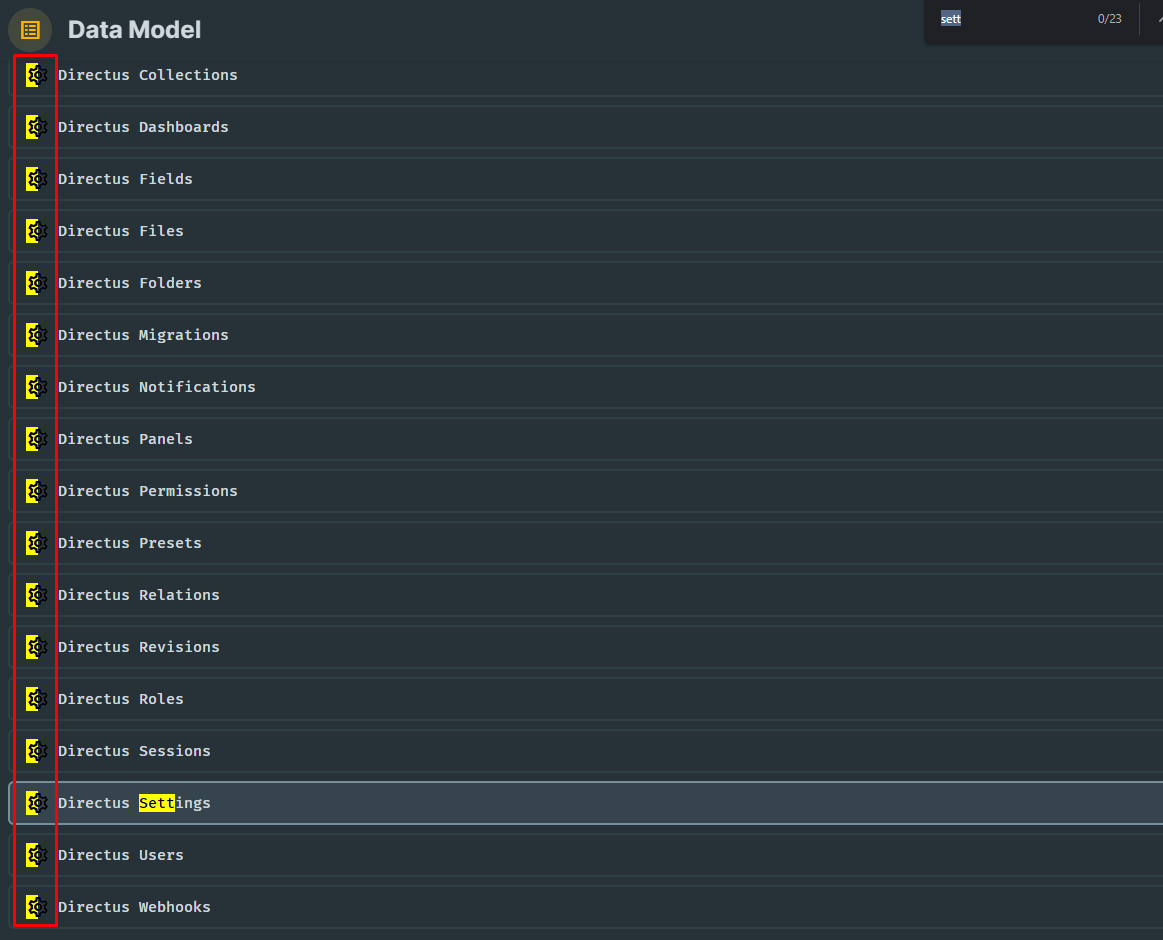Click gear icon beside Directus Folders
The height and width of the screenshot is (940, 1163).
pos(36,283)
